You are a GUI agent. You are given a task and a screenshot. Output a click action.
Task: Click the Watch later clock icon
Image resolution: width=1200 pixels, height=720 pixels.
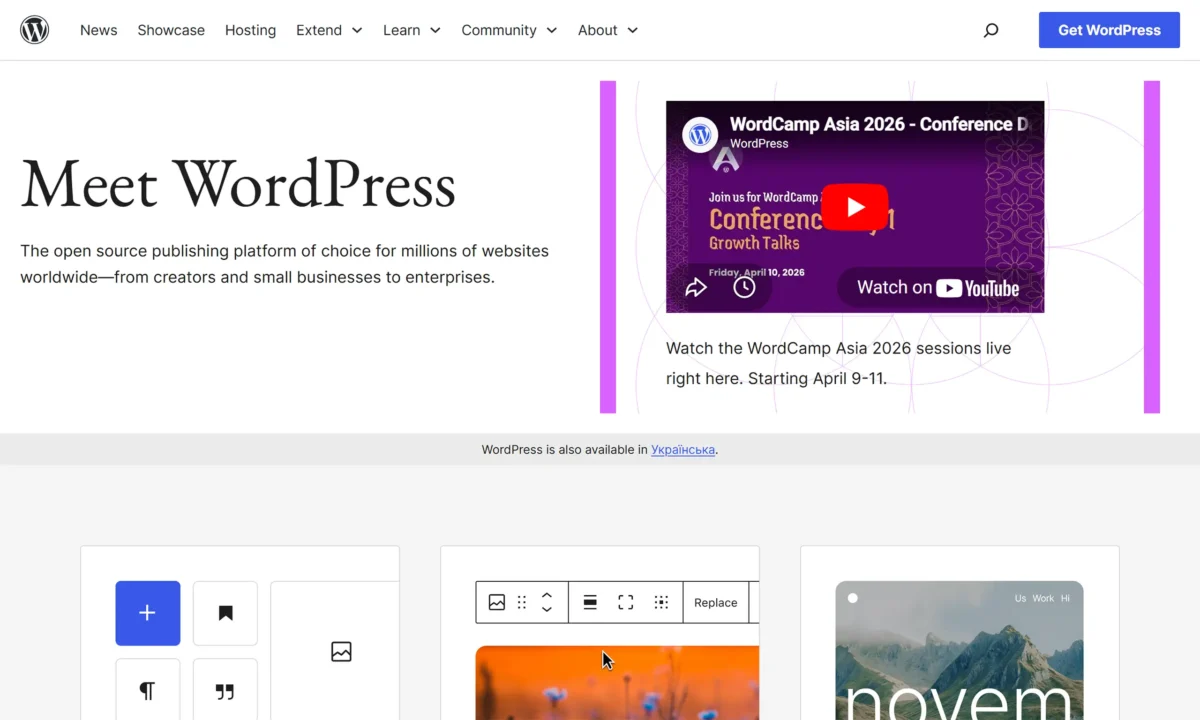click(x=744, y=288)
